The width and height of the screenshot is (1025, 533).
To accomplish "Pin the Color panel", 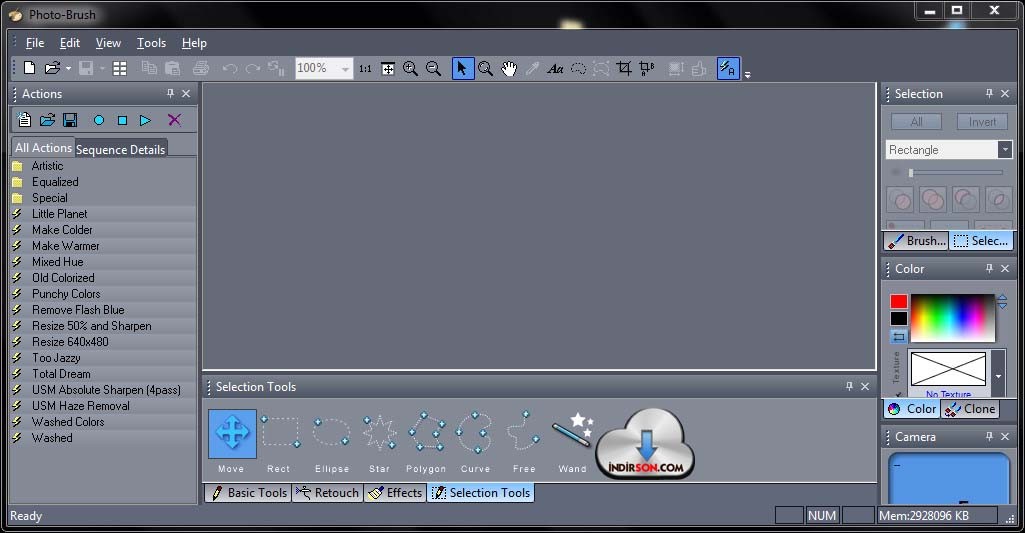I will (989, 268).
